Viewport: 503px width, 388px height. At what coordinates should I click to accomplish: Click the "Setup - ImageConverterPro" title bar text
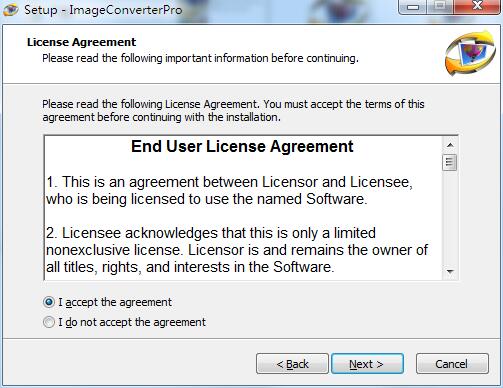click(103, 10)
